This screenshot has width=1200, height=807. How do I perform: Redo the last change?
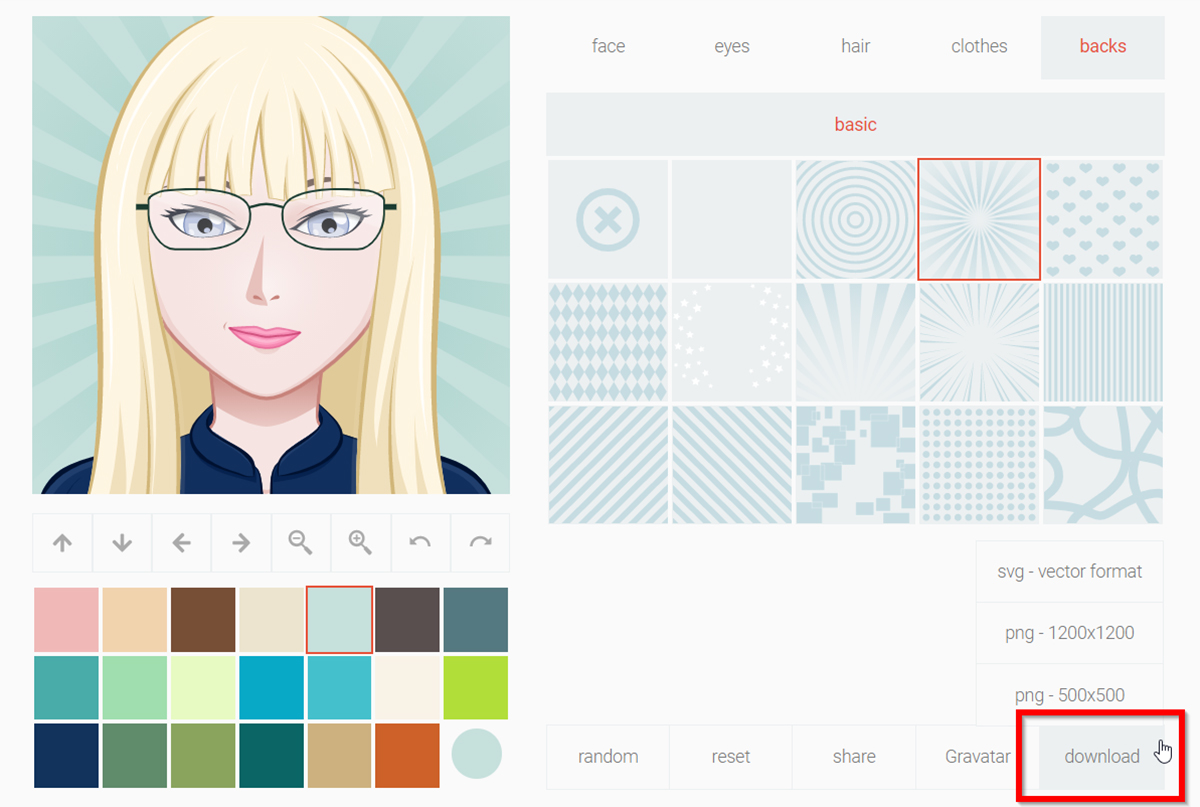(x=480, y=543)
